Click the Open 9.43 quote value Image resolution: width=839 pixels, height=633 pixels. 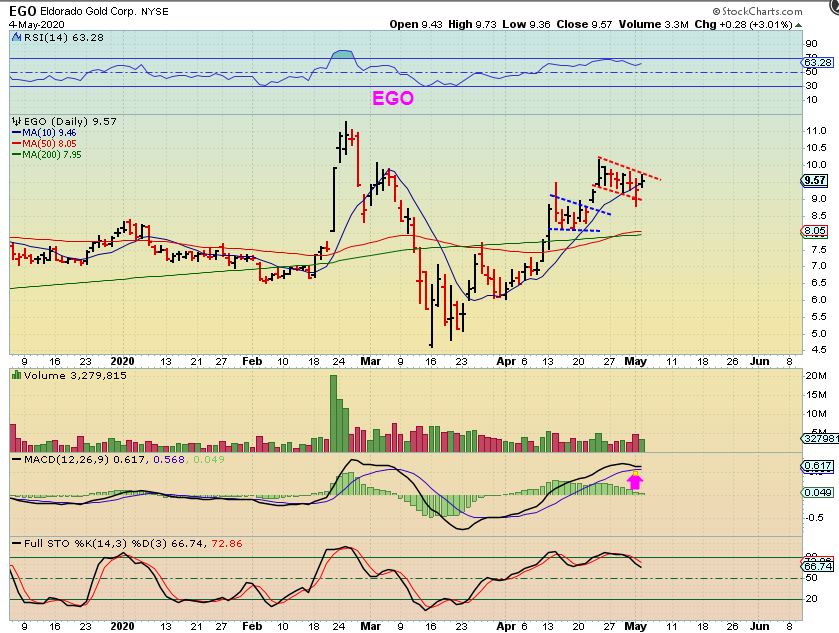(416, 25)
